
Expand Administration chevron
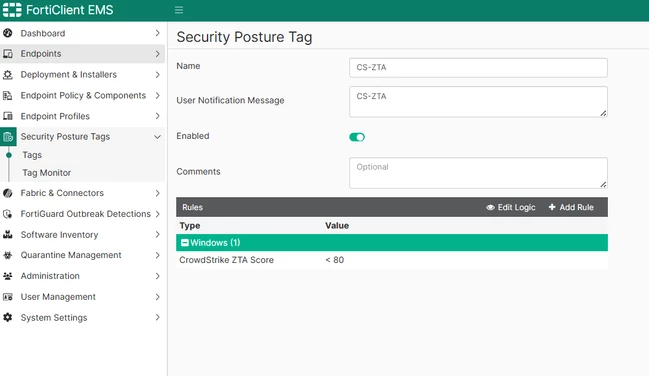[x=157, y=276]
